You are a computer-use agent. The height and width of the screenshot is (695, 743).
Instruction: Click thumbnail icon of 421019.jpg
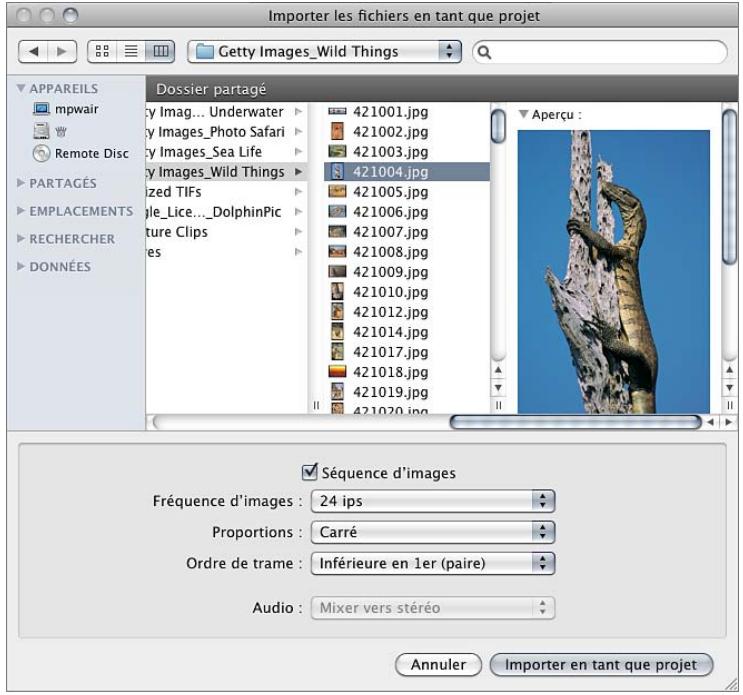pyautogui.click(x=337, y=391)
